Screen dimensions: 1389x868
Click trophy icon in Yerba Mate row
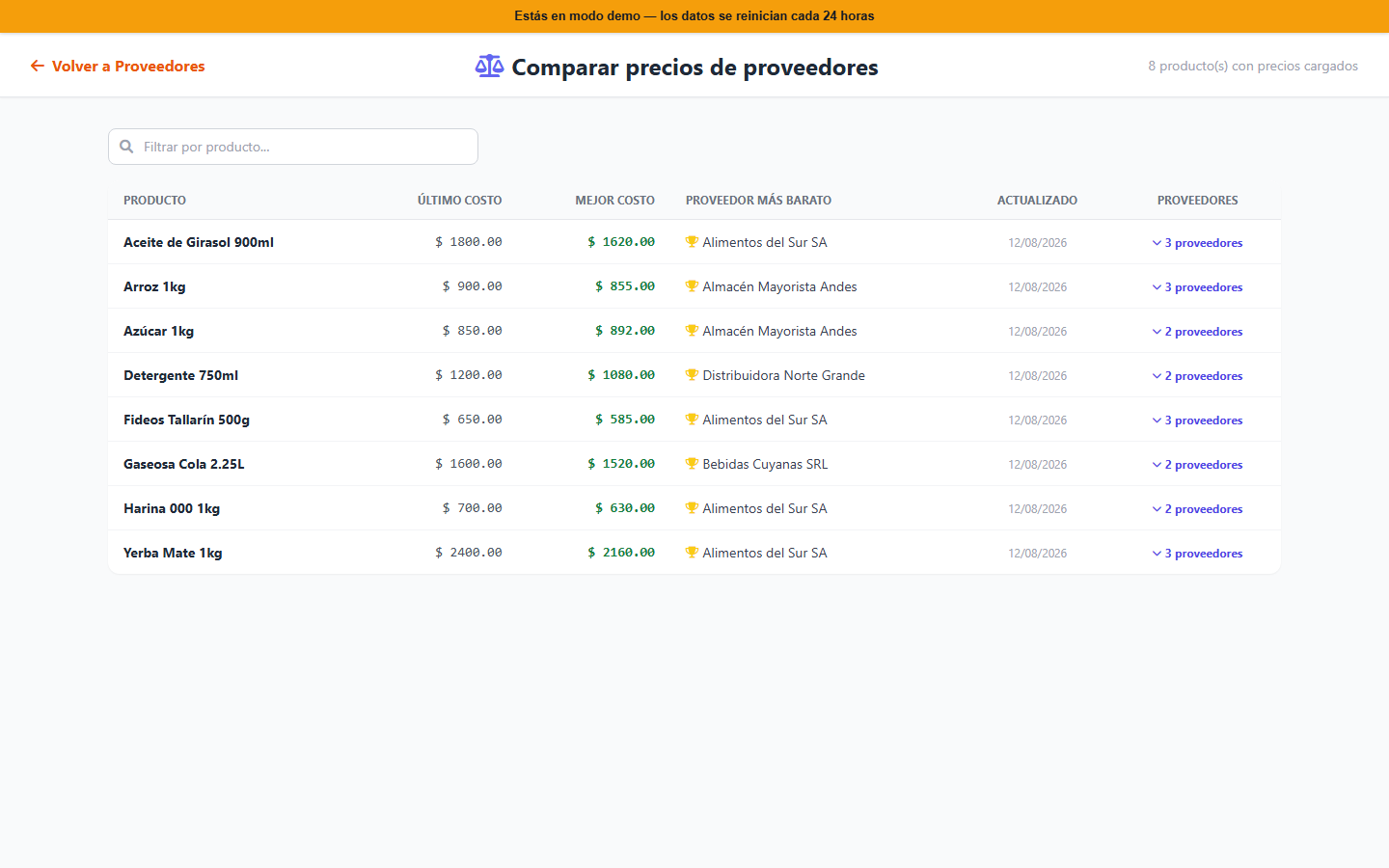[x=692, y=553]
